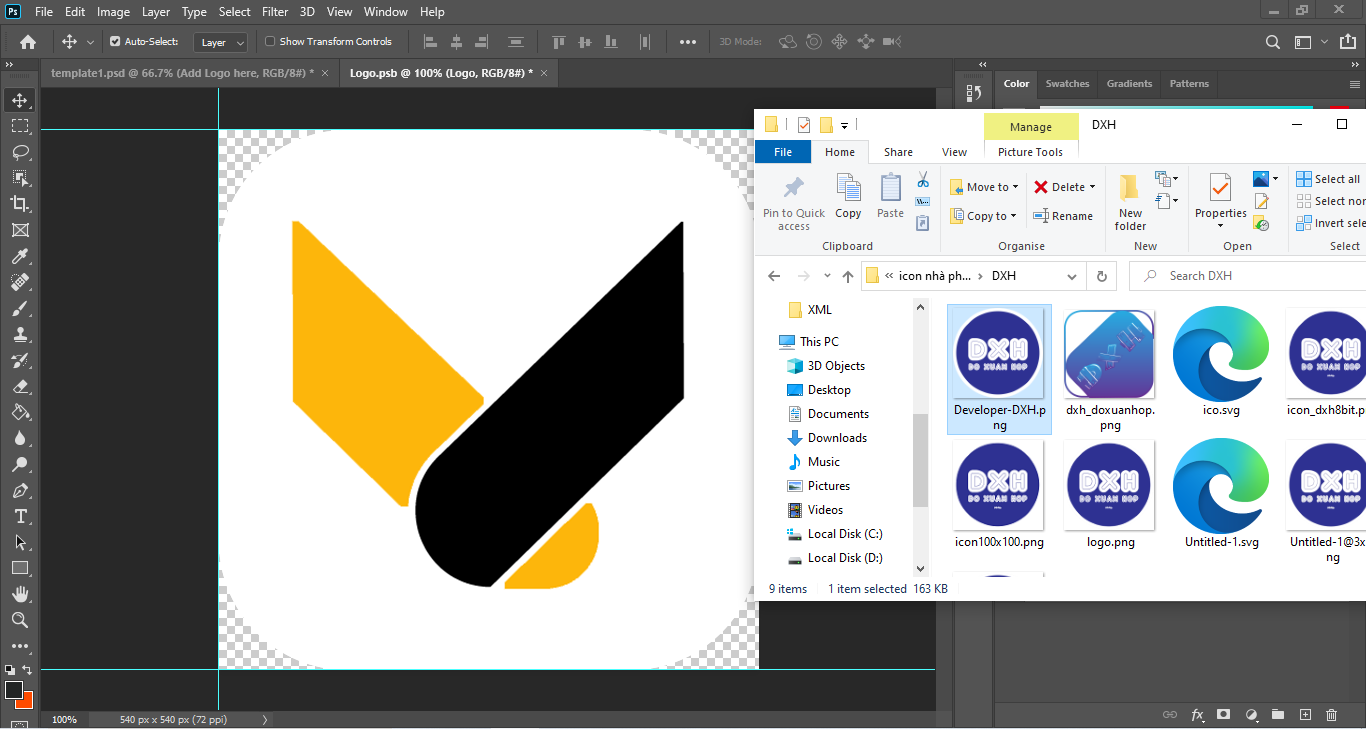
Task: Open the Picture Tools tab in Explorer
Action: [1030, 152]
